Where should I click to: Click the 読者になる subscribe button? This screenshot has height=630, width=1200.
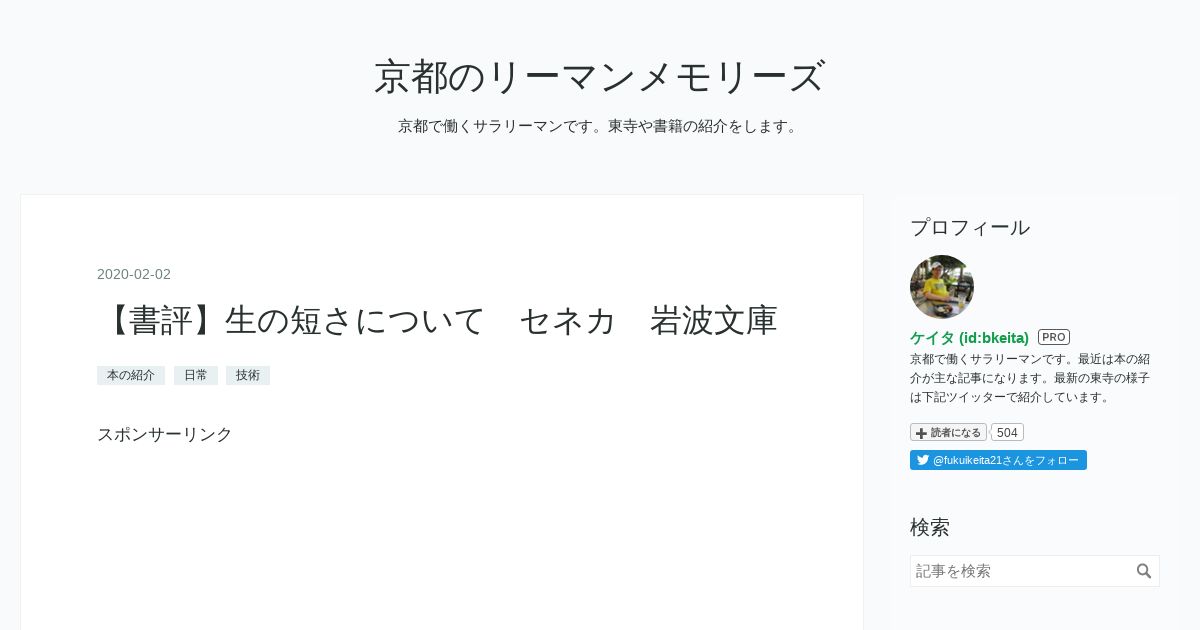(x=948, y=433)
